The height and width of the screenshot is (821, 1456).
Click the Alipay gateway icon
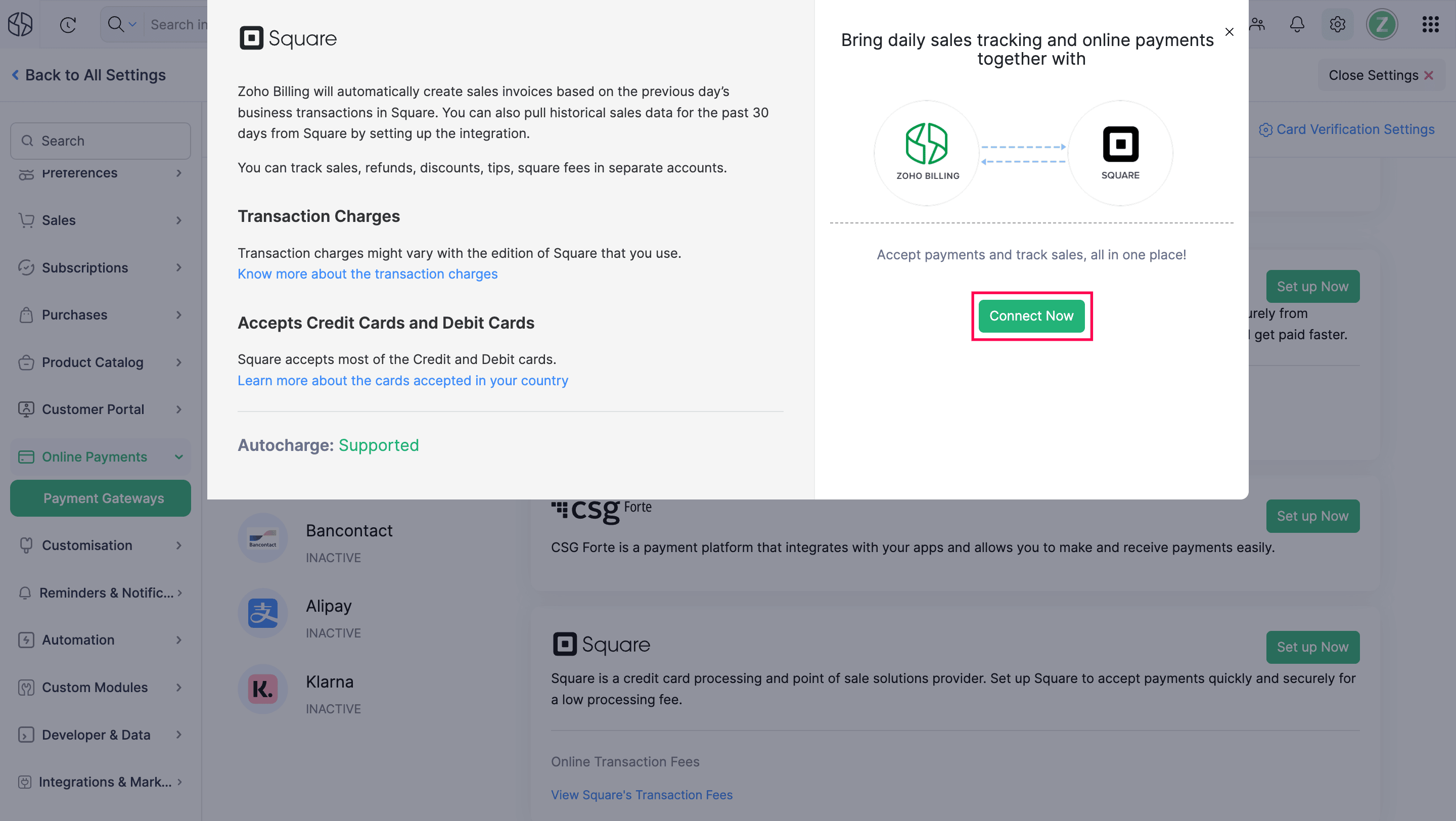pos(263,613)
